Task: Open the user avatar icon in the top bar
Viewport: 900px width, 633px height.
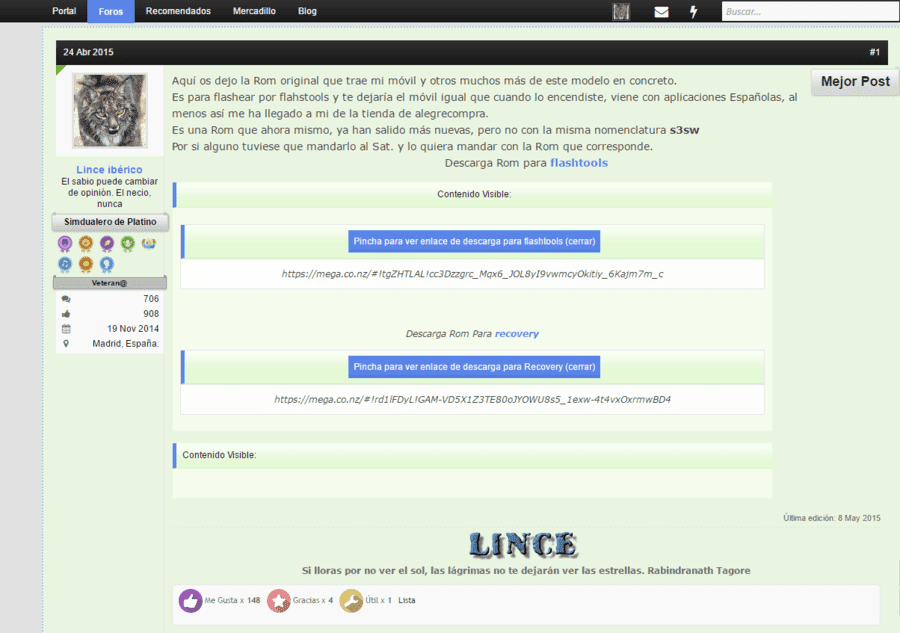Action: (x=621, y=11)
